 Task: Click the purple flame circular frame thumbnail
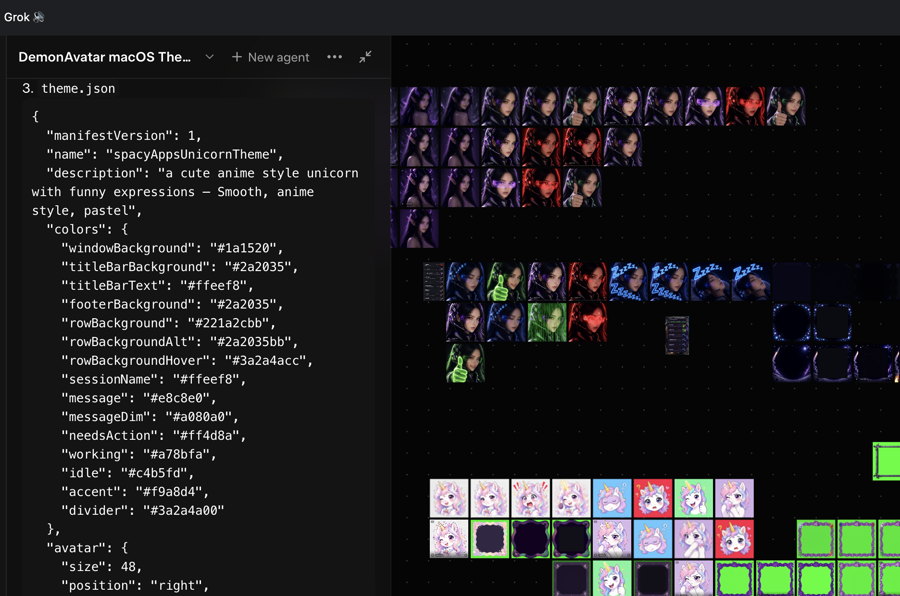[792, 363]
